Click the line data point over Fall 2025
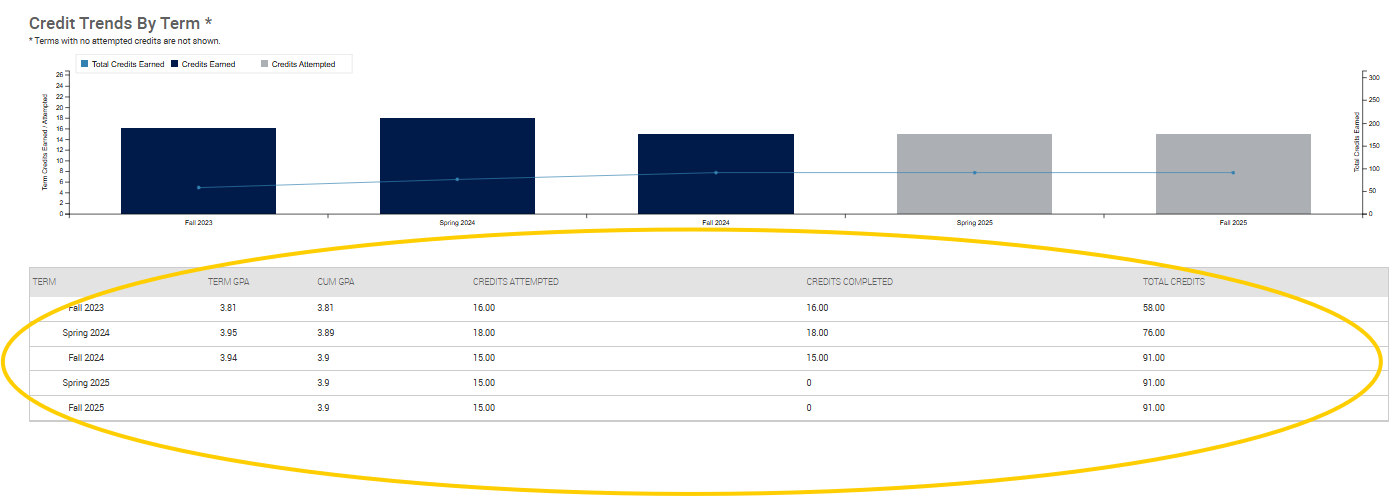 click(x=1233, y=172)
